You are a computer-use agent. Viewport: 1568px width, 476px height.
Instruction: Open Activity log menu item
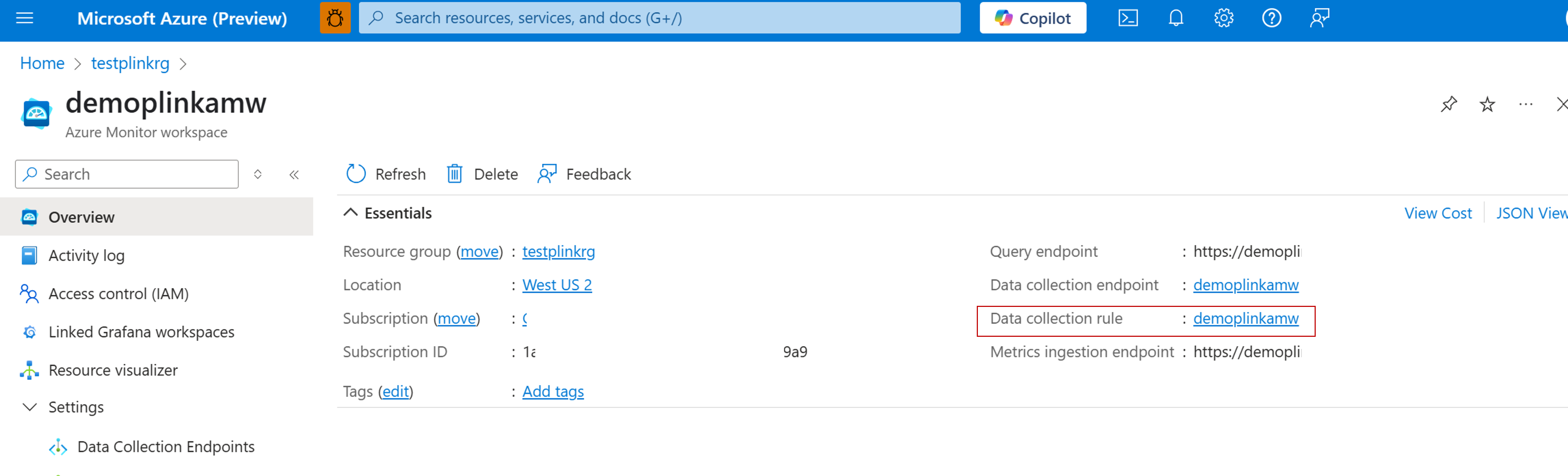86,255
